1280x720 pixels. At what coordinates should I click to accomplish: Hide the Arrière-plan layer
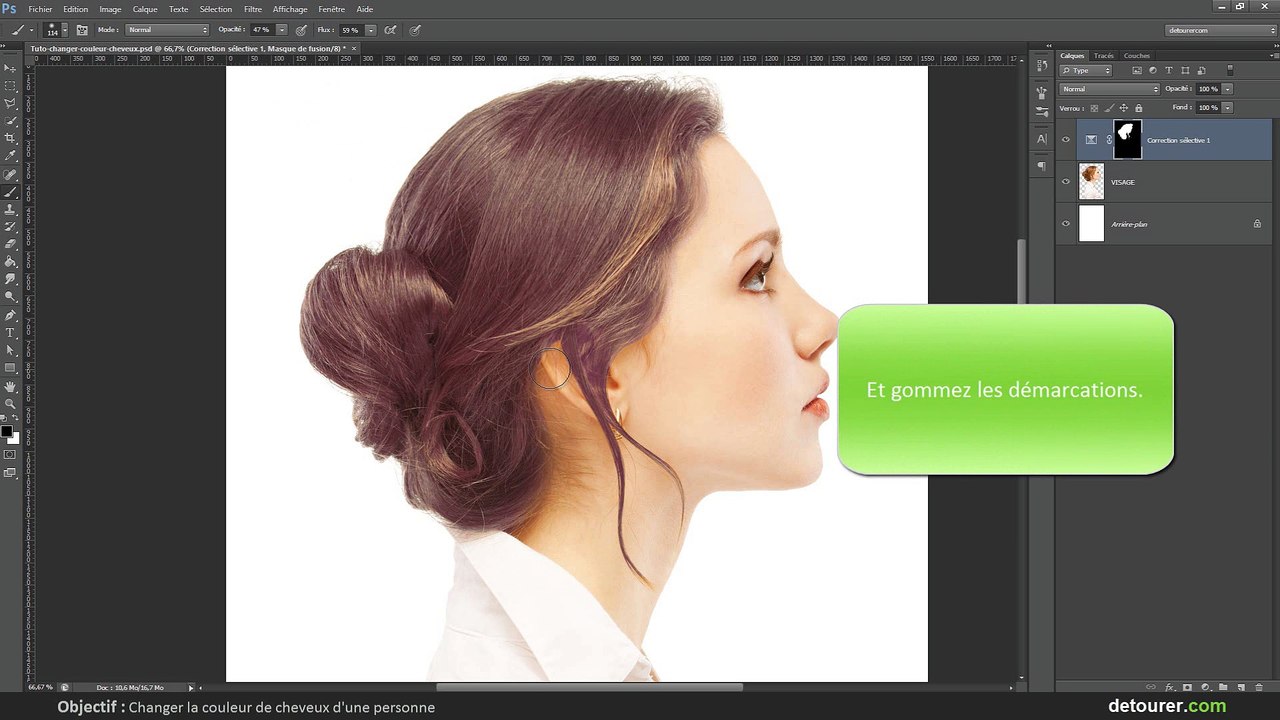[1066, 224]
